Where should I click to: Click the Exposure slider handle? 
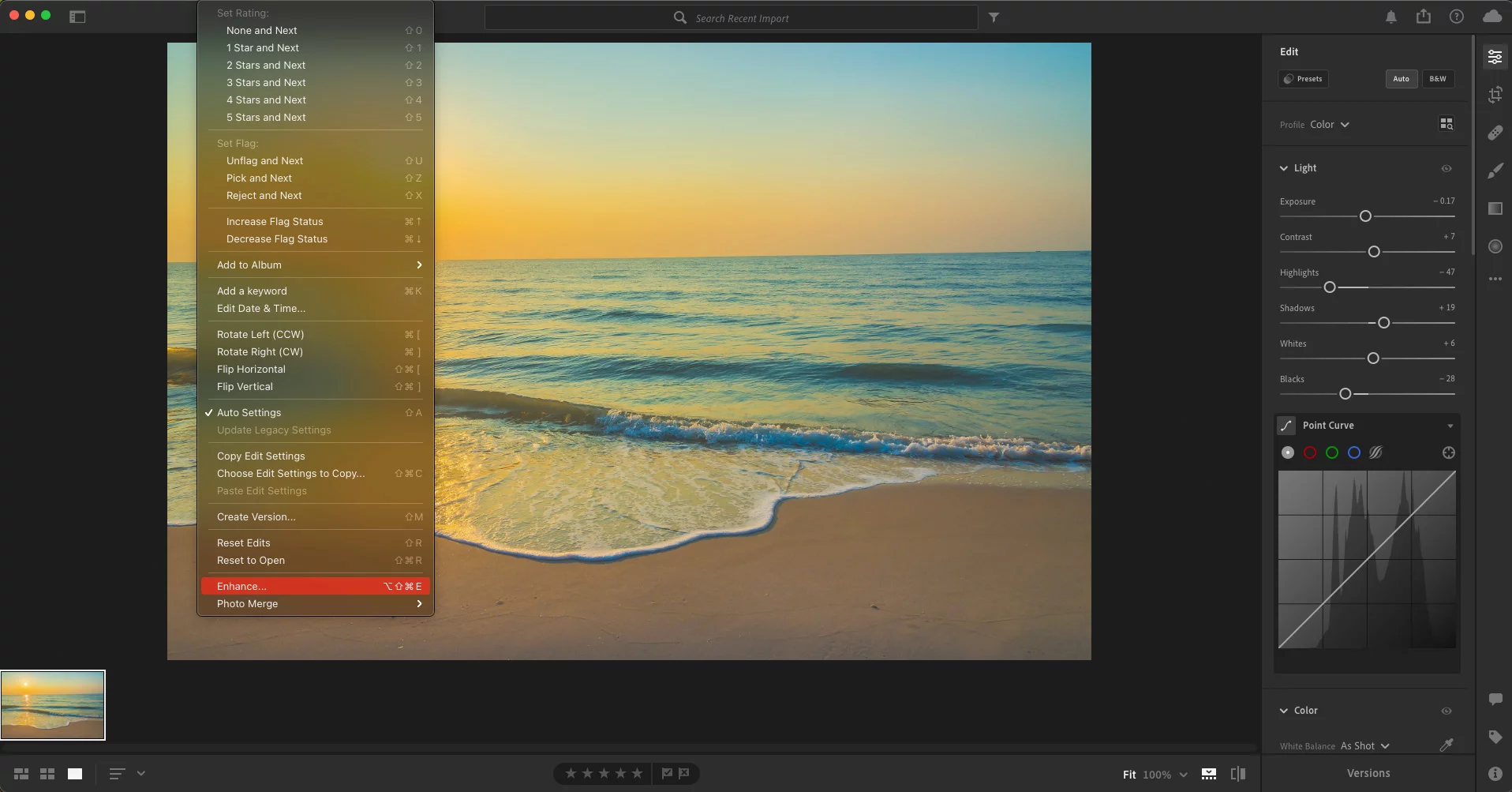(x=1365, y=216)
